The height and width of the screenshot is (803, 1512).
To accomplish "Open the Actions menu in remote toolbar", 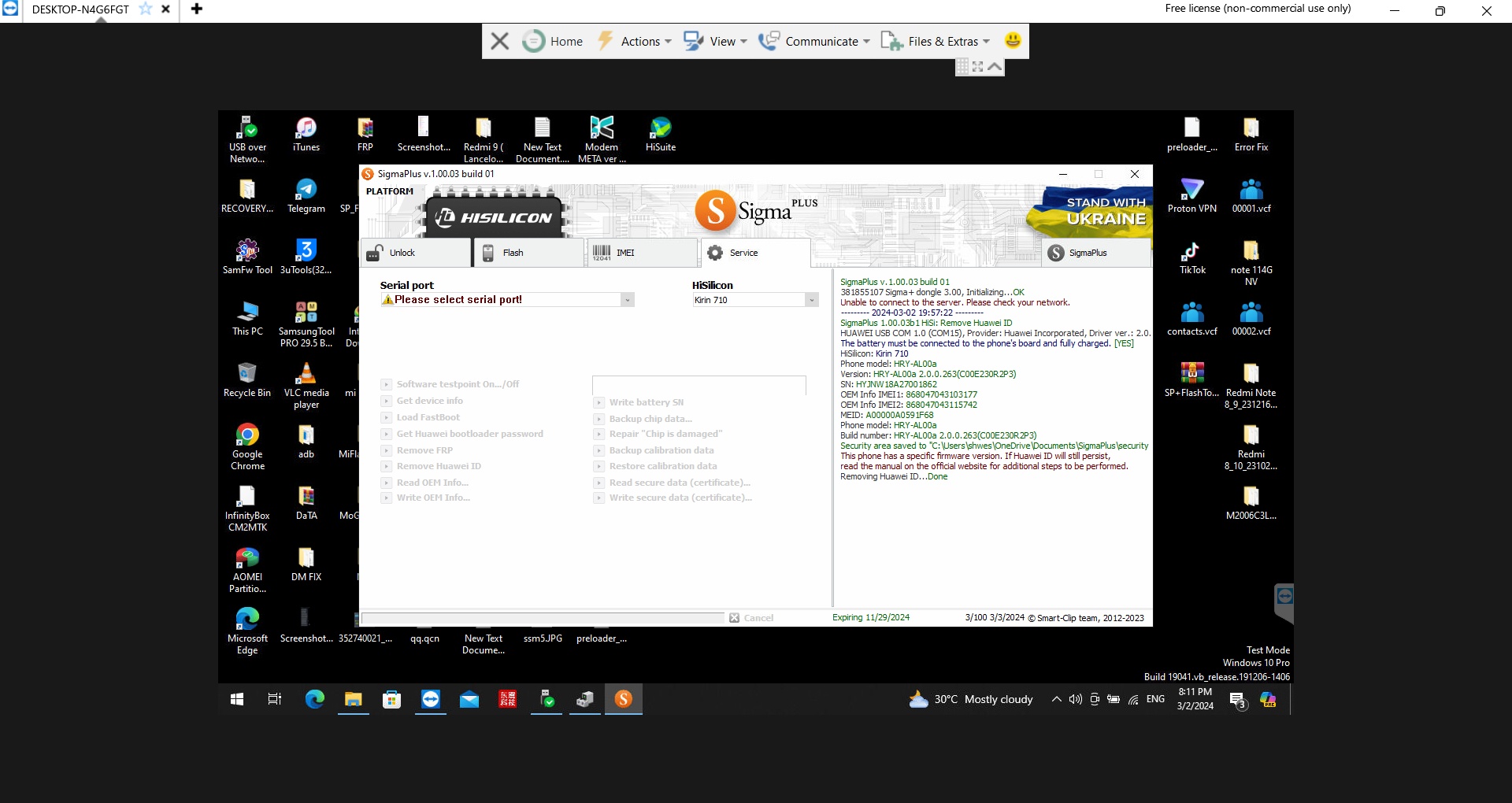I will tap(634, 41).
